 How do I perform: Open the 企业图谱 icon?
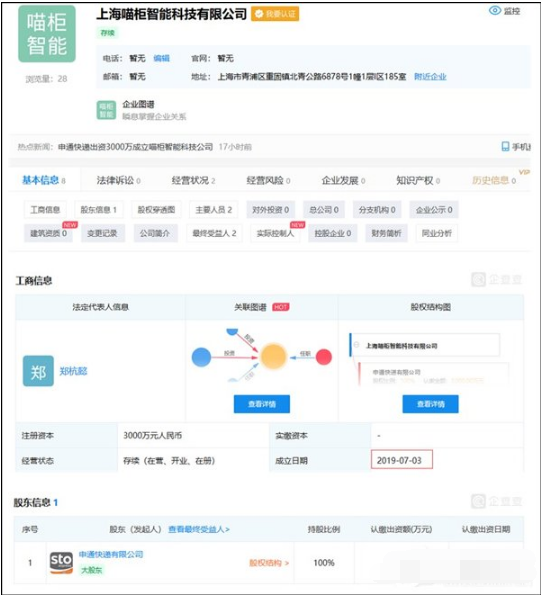(106, 110)
